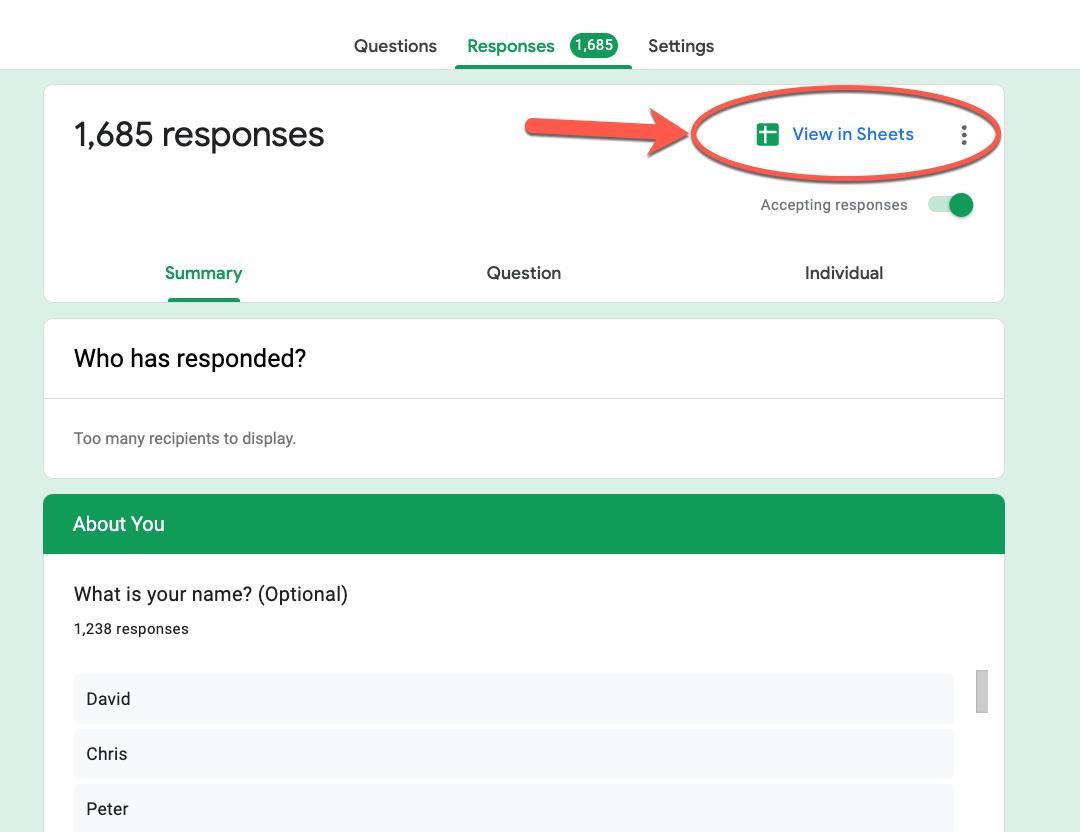This screenshot has width=1080, height=832.
Task: Switch to the Questions tab
Action: coord(395,46)
